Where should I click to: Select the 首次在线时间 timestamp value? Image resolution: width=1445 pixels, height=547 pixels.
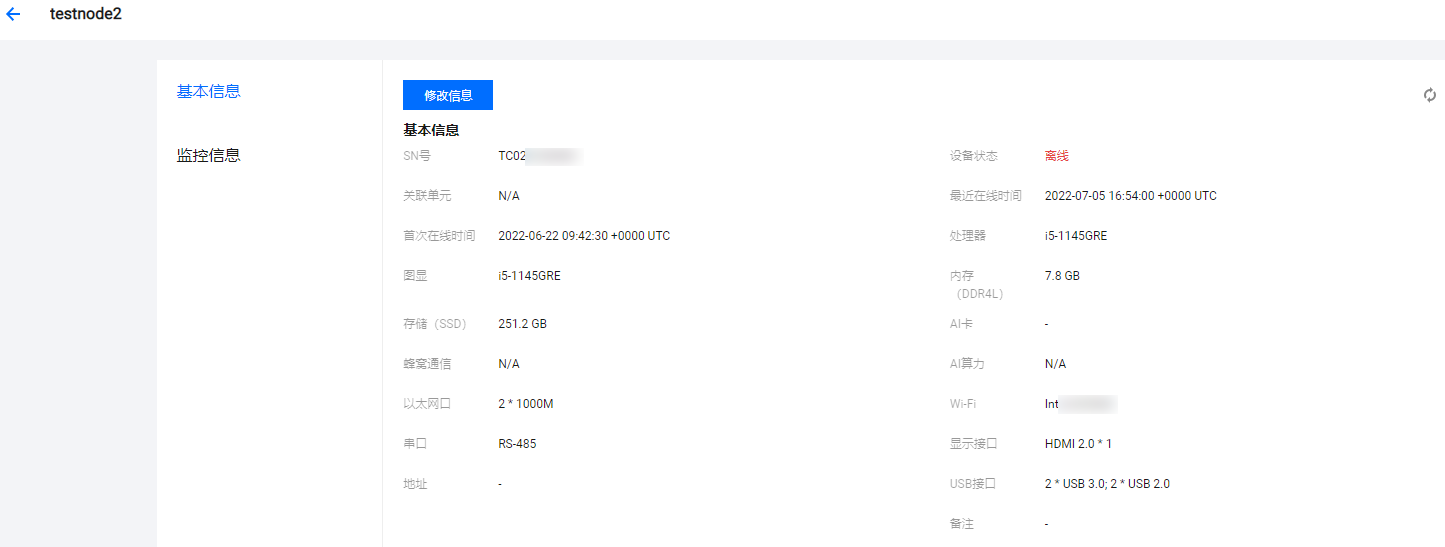(x=584, y=236)
